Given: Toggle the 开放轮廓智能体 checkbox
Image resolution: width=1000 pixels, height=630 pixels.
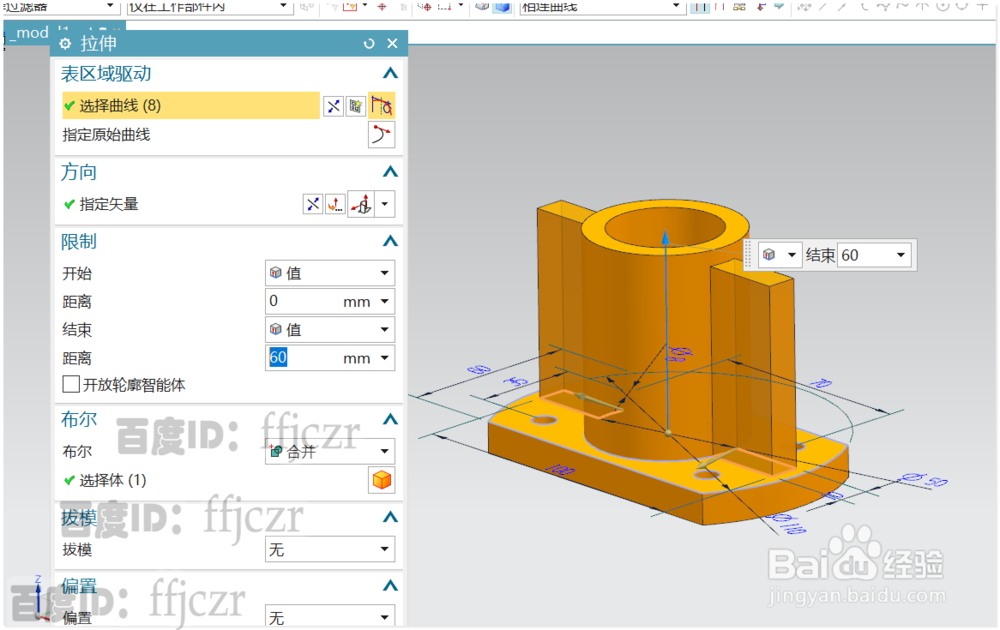Looking at the screenshot, I should tap(71, 385).
